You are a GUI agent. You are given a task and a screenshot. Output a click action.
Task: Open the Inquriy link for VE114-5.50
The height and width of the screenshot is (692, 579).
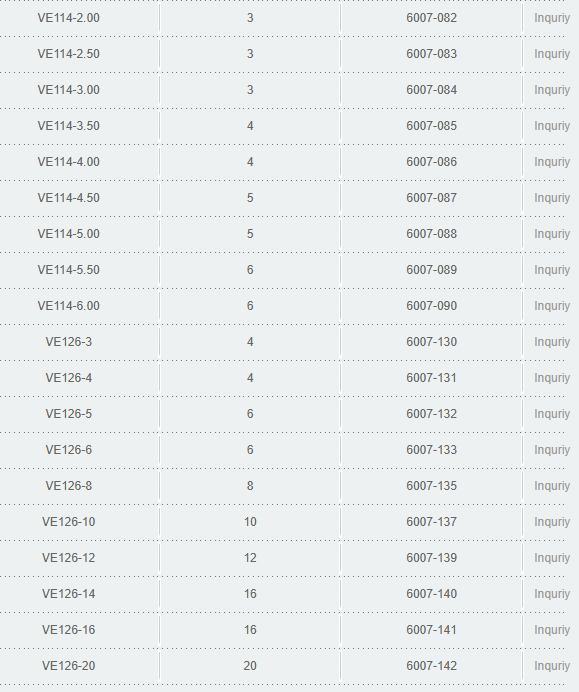552,270
